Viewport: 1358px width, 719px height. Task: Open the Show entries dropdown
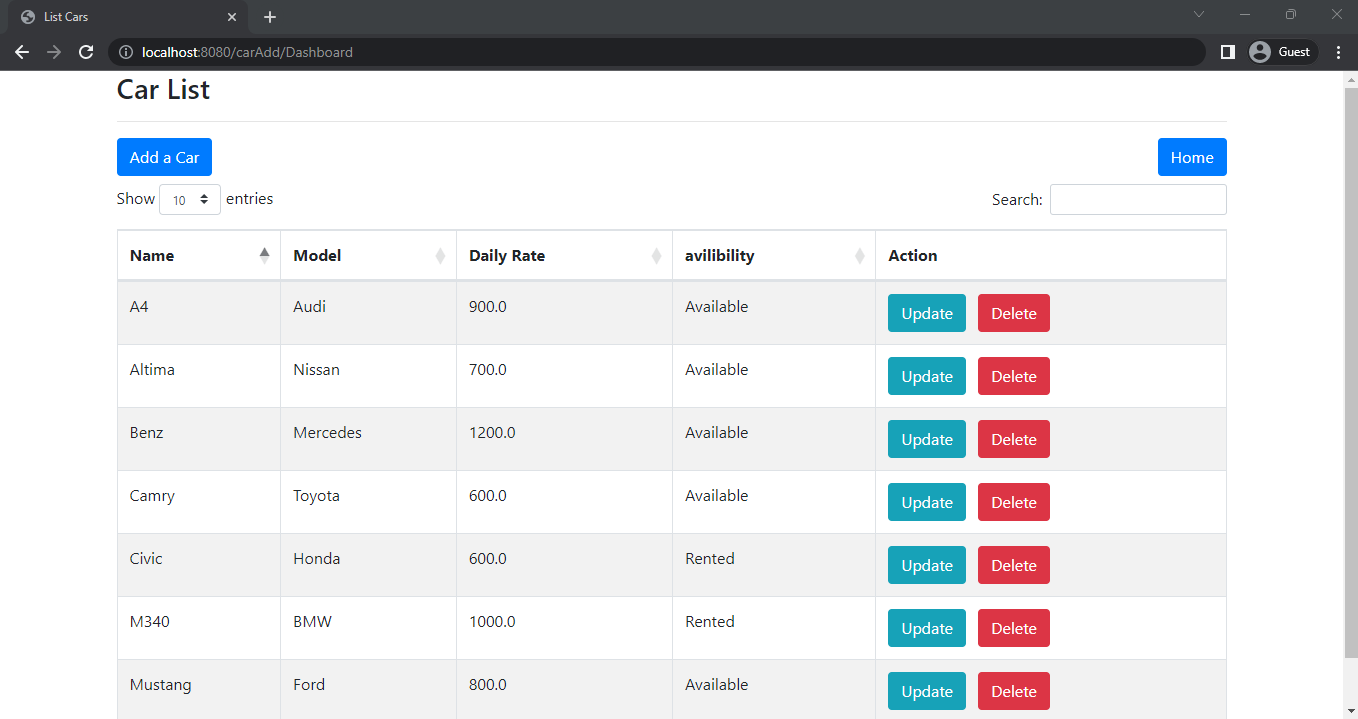coord(189,199)
